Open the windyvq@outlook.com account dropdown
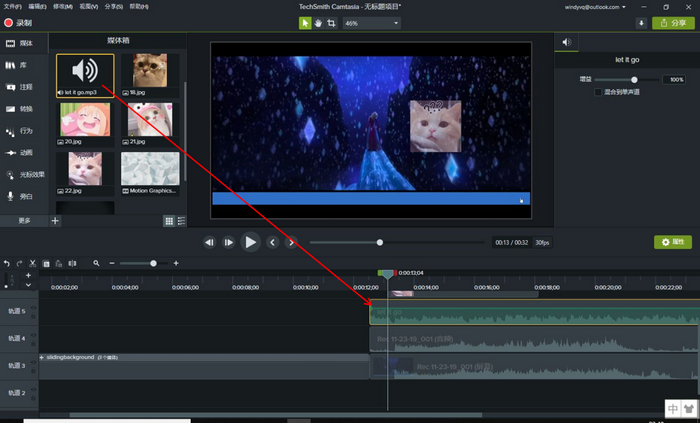Image resolution: width=700 pixels, height=423 pixels. pos(595,7)
